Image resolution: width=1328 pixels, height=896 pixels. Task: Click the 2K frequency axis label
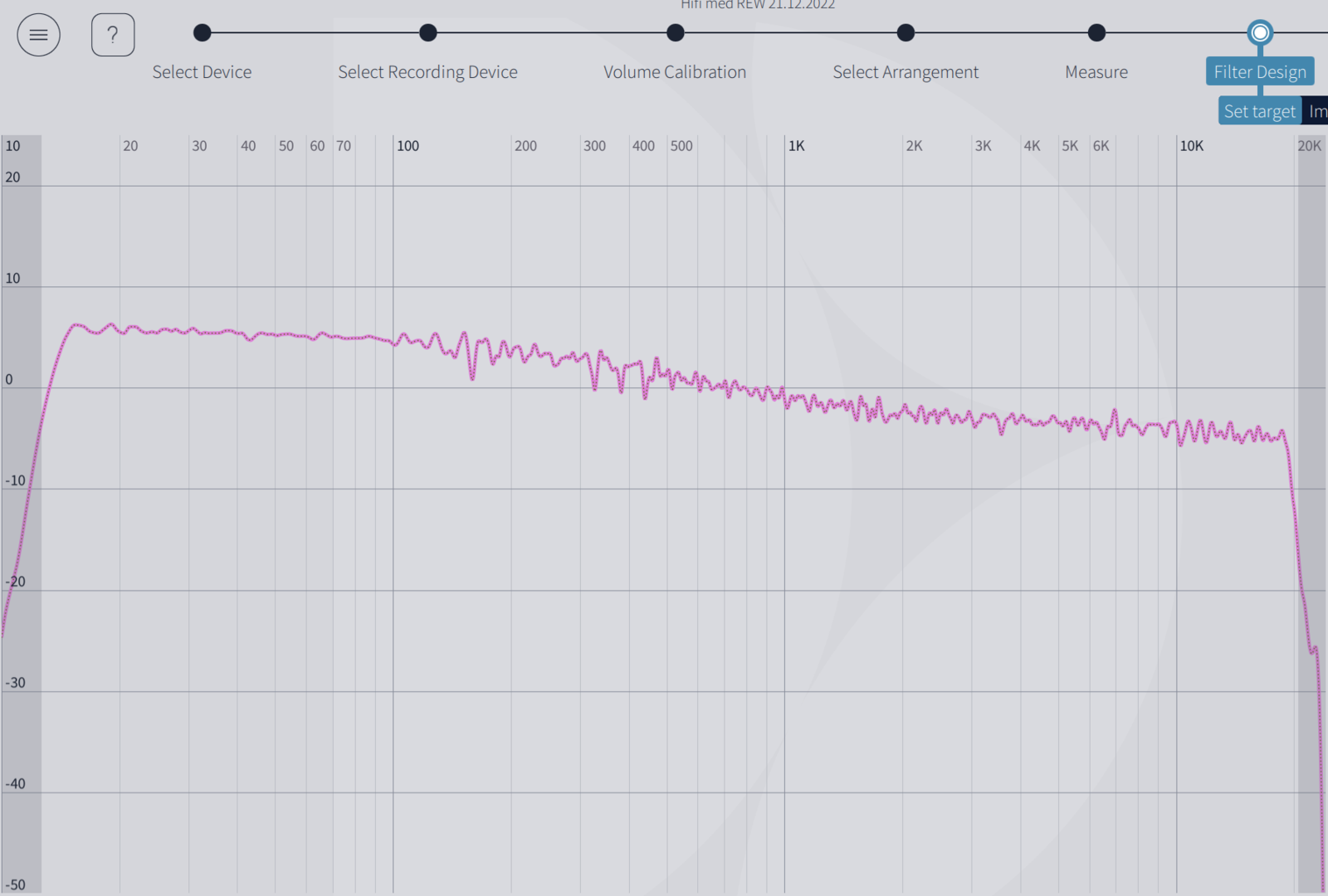pyautogui.click(x=914, y=146)
